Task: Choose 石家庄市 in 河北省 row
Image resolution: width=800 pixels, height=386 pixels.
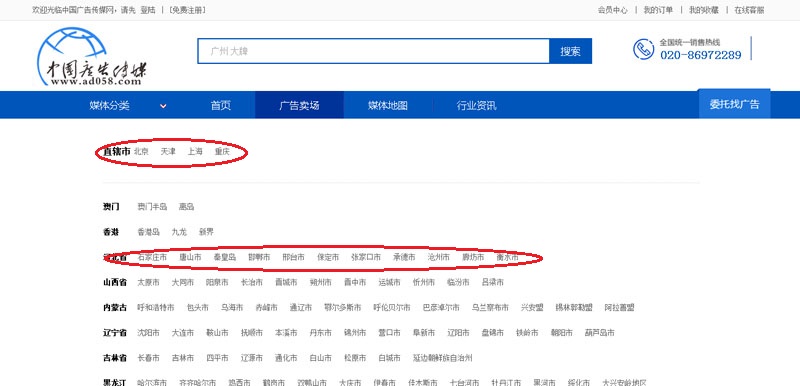Action: click(x=152, y=258)
